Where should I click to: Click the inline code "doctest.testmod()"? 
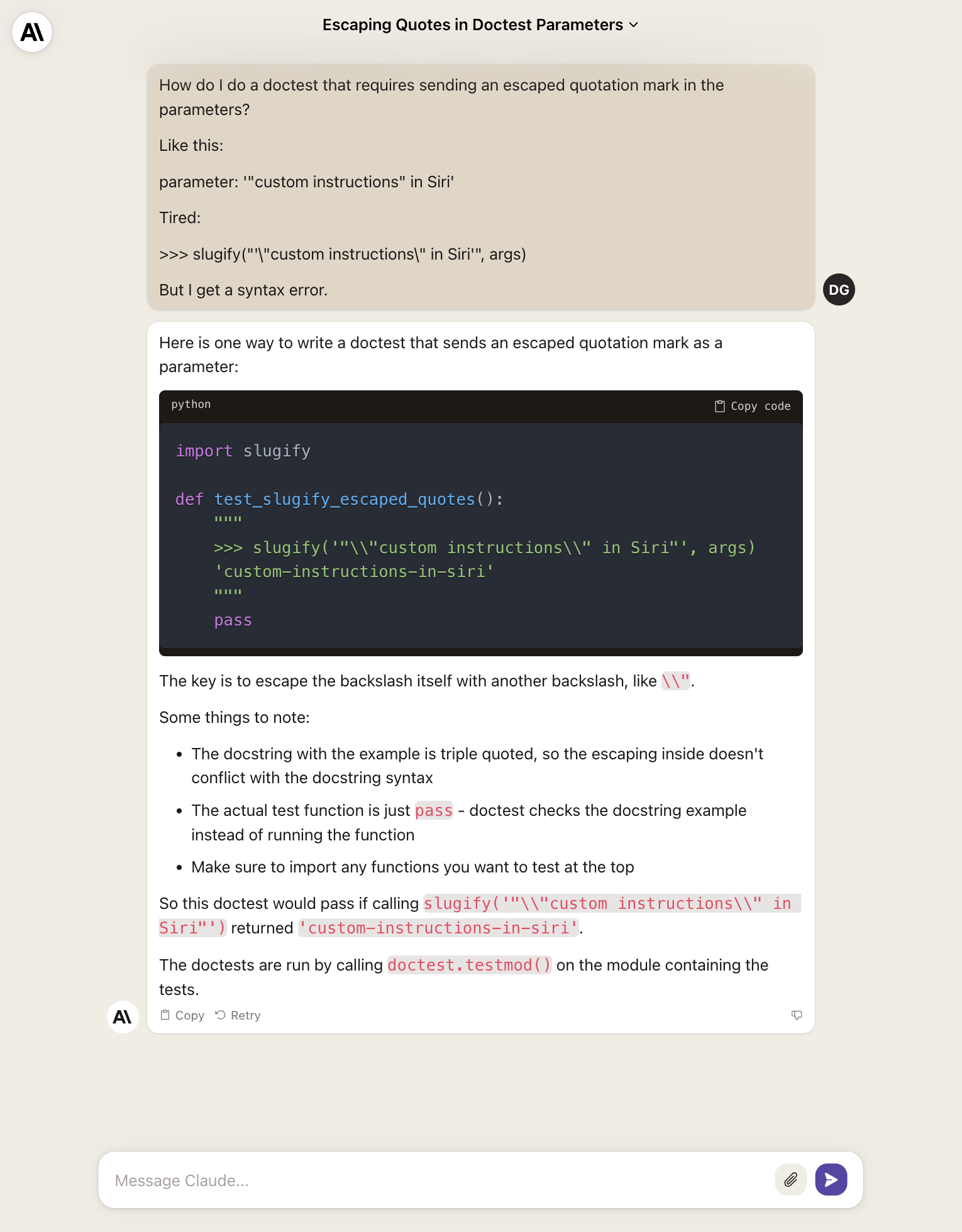coord(469,965)
